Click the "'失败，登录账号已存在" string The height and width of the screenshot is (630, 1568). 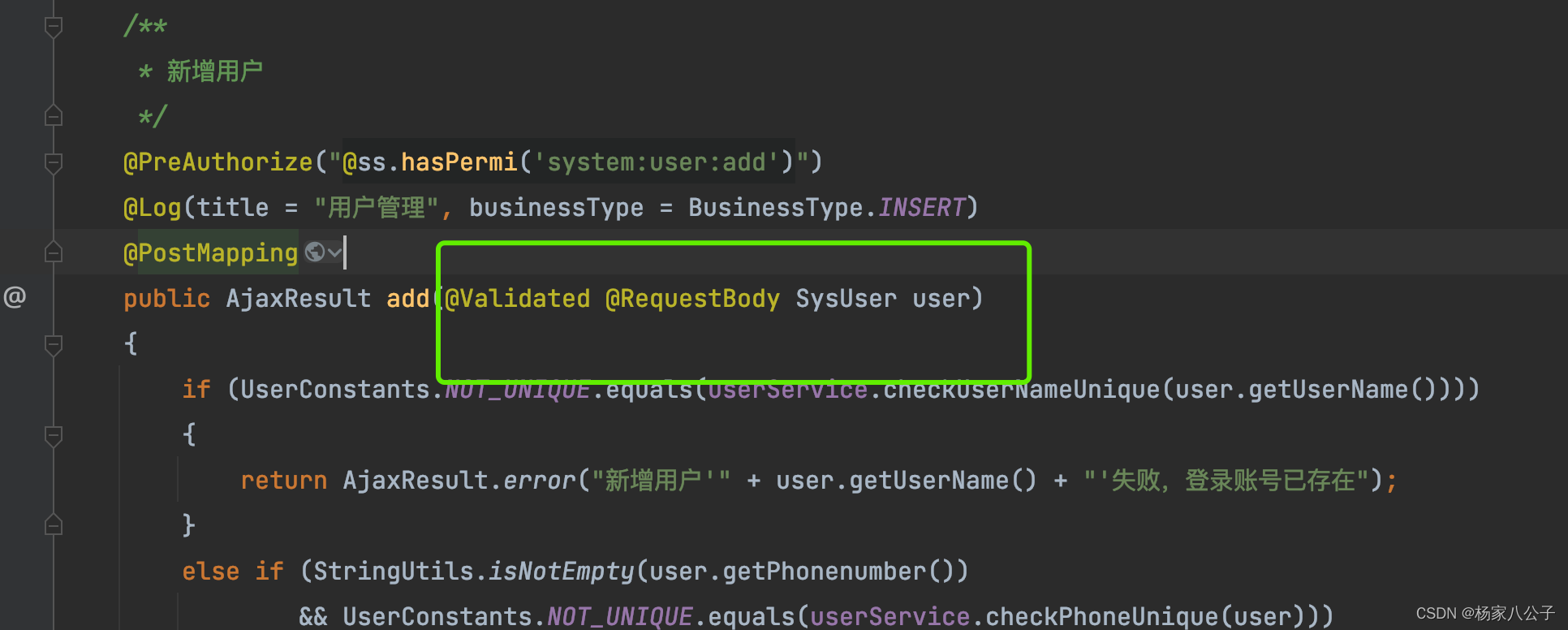(x=1226, y=481)
